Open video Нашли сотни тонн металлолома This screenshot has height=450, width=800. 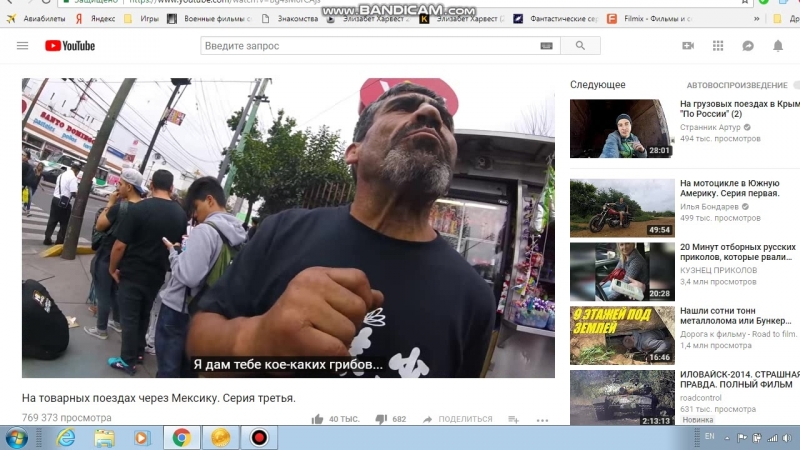[736, 316]
